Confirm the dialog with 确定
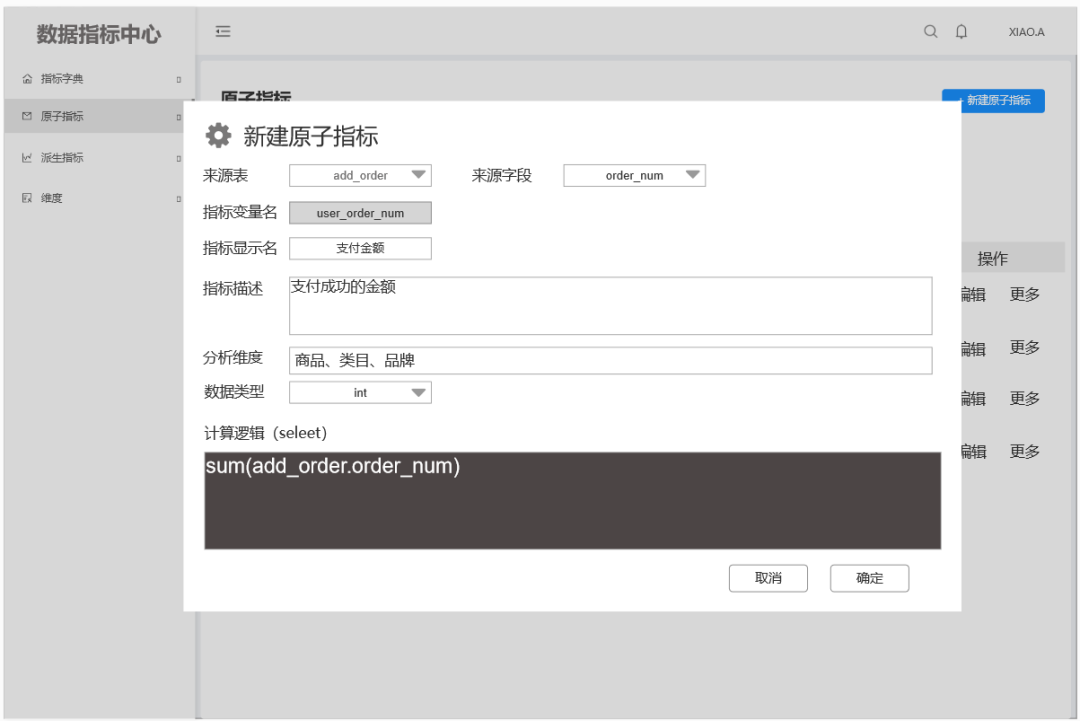 coord(869,578)
